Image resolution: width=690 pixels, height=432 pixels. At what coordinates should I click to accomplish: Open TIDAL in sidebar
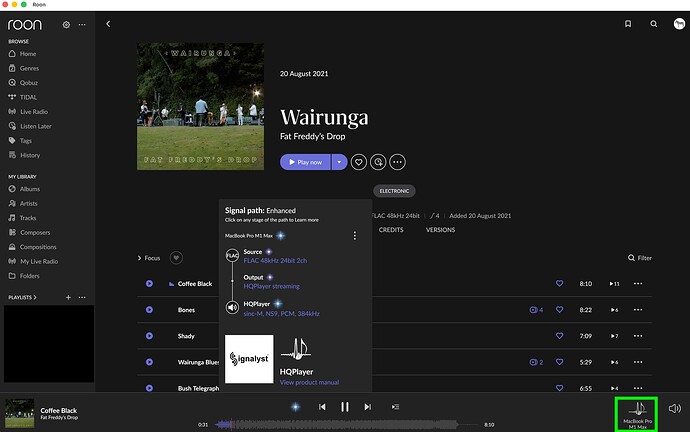coord(22,97)
